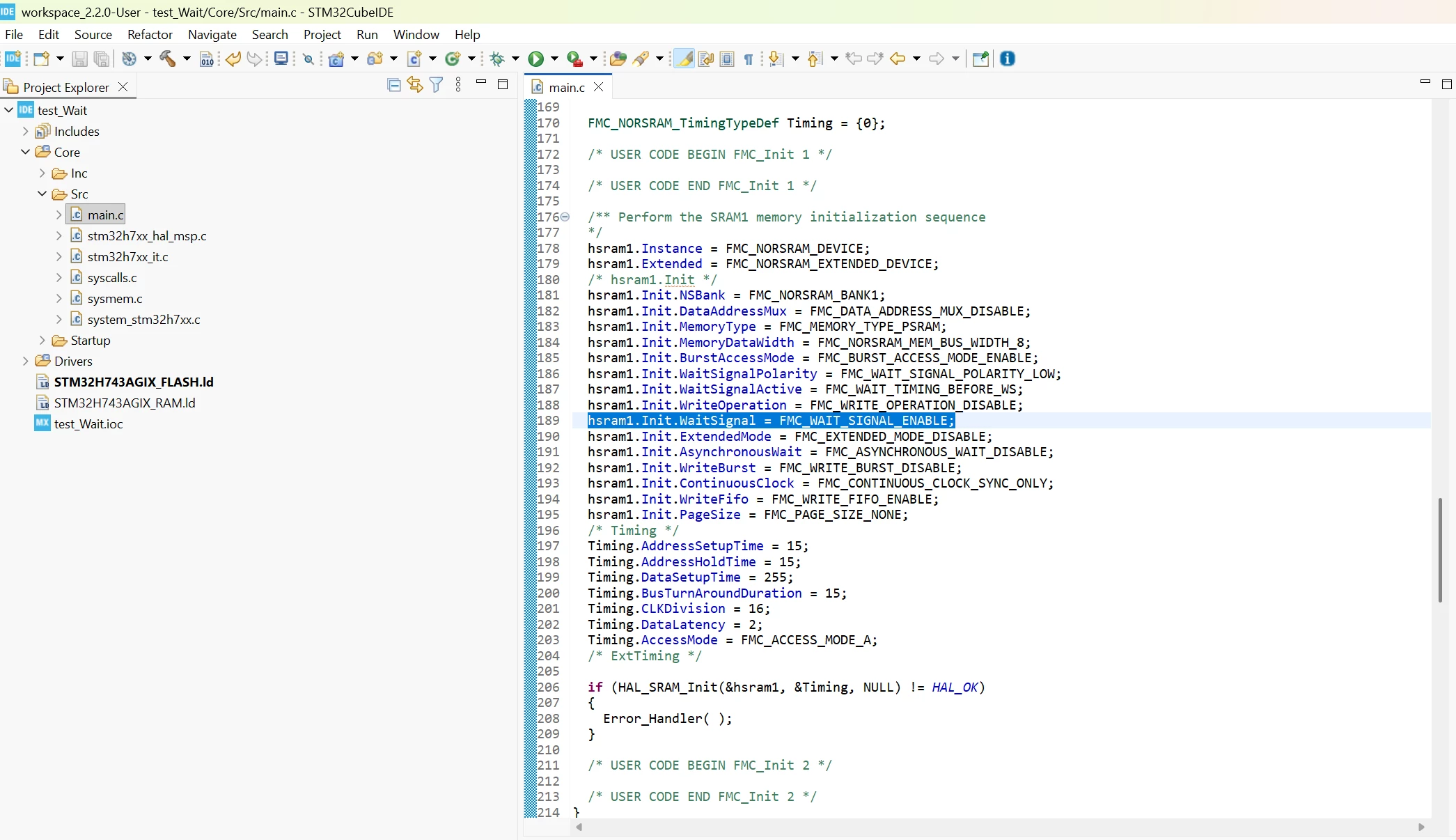The height and width of the screenshot is (840, 1456).
Task: Open dropdown beside New file icon
Action: point(60,59)
